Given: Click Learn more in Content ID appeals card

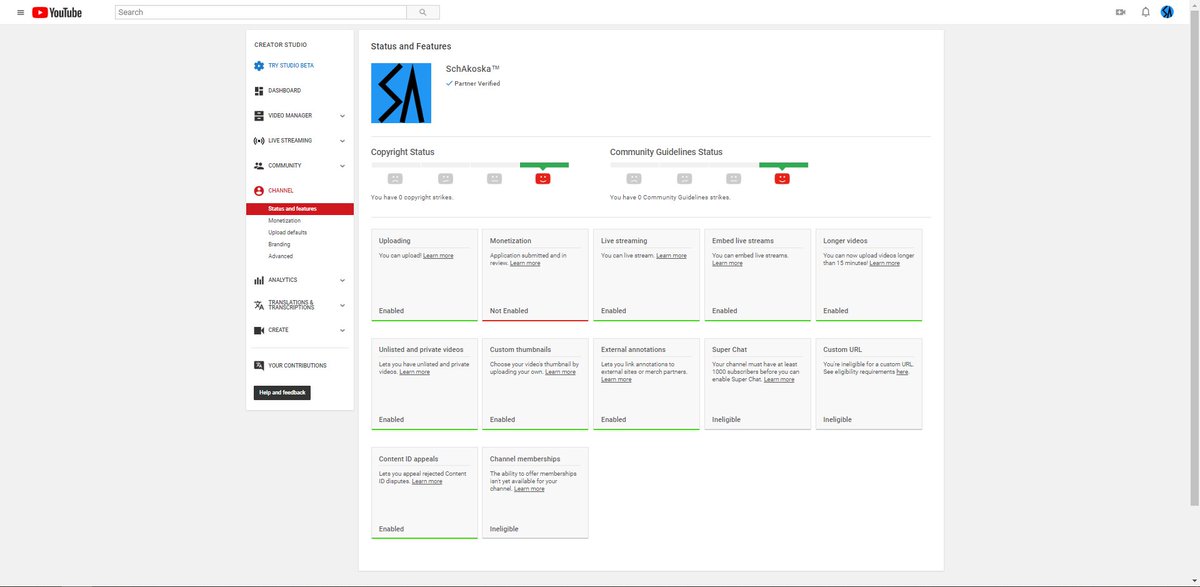Looking at the screenshot, I should (x=427, y=481).
